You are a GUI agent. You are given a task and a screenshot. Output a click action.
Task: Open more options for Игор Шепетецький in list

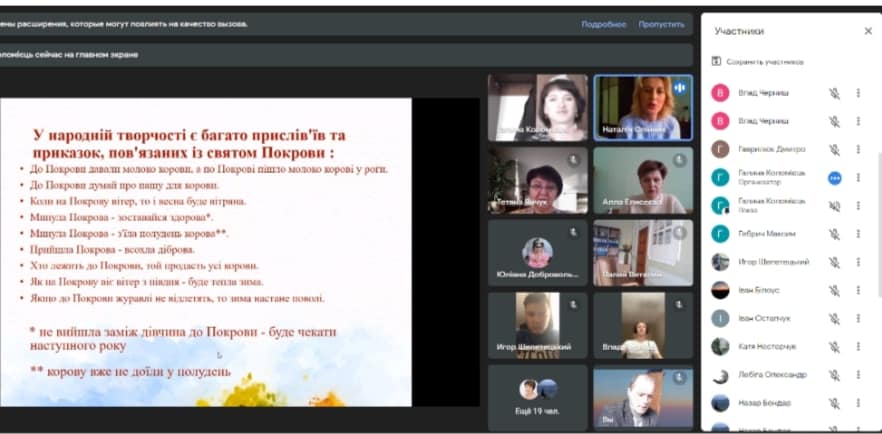tap(858, 262)
